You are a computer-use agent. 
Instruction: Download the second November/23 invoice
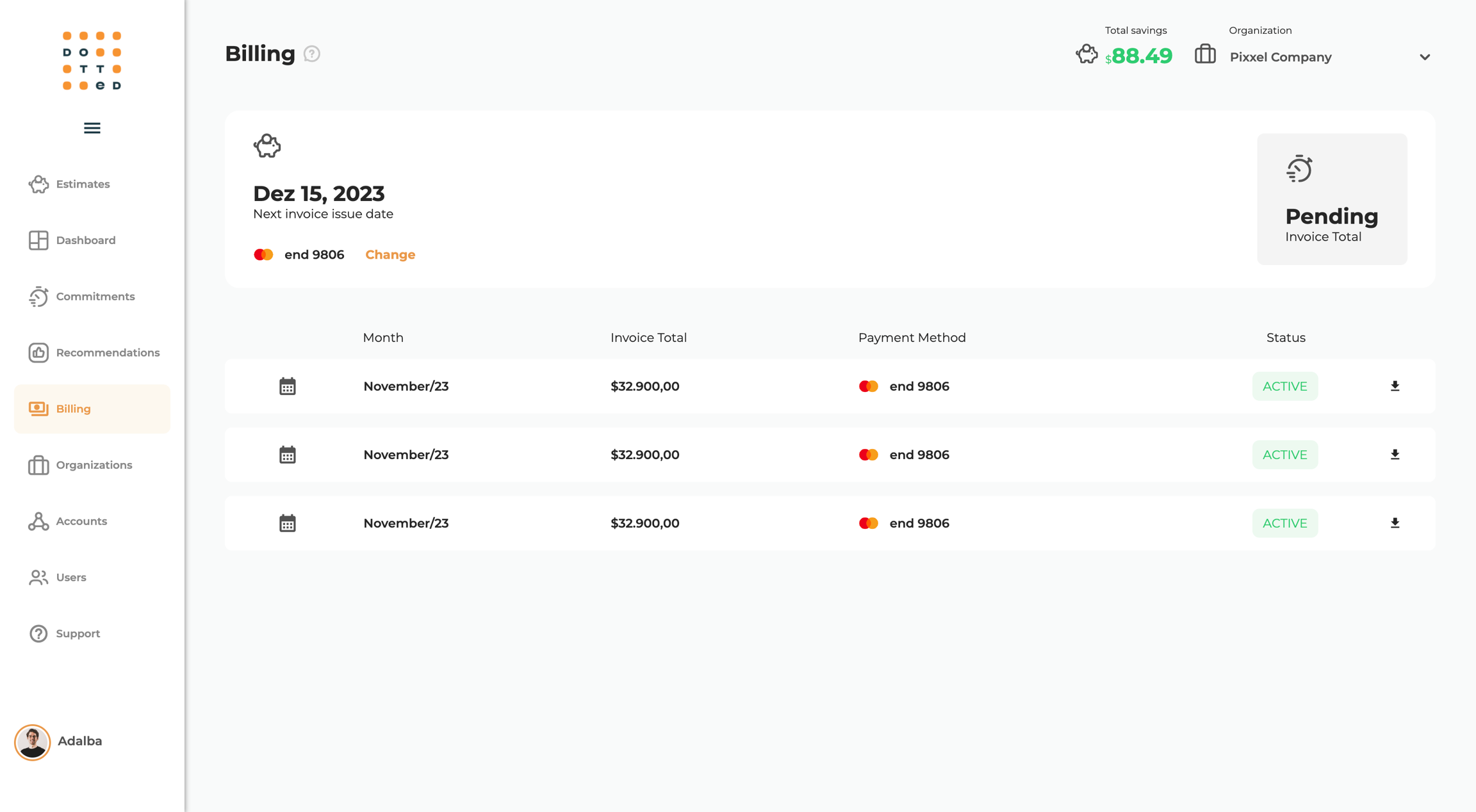pos(1395,455)
